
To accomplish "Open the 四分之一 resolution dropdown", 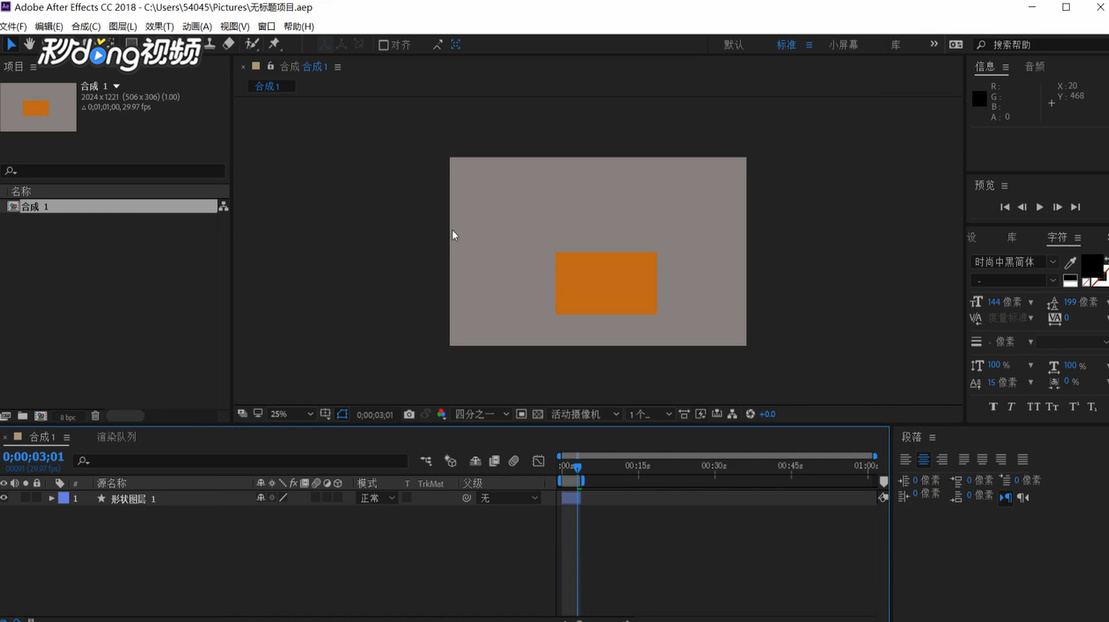I will pyautogui.click(x=482, y=414).
